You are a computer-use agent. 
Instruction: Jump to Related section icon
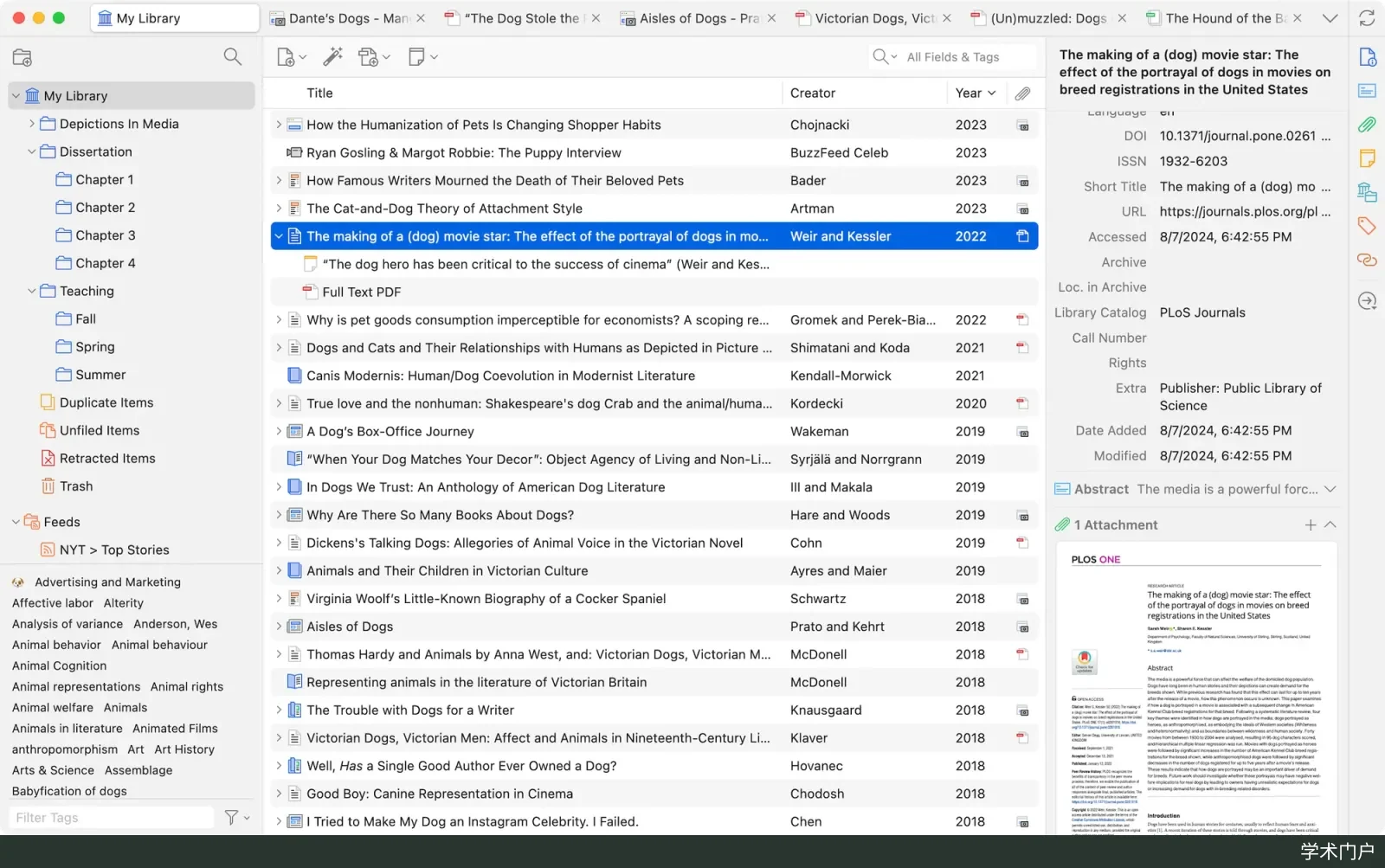1367,260
